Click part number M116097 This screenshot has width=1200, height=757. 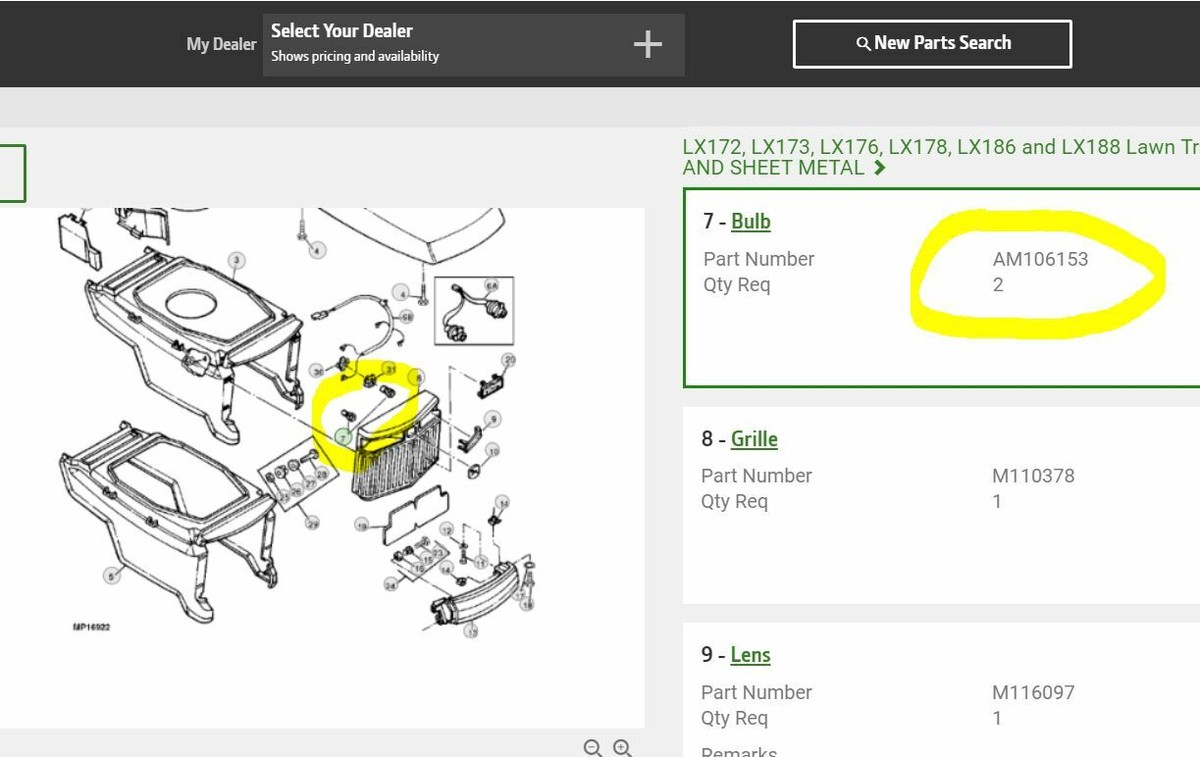point(1033,692)
